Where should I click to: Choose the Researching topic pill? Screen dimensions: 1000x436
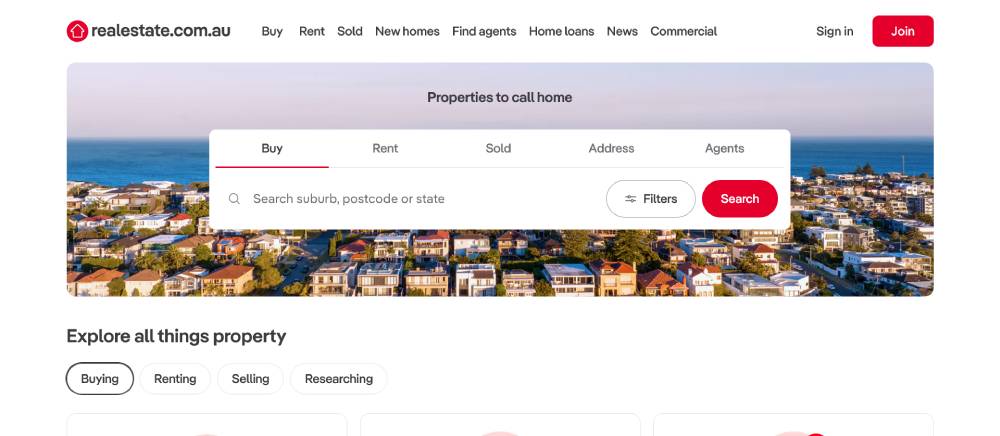[x=339, y=379]
